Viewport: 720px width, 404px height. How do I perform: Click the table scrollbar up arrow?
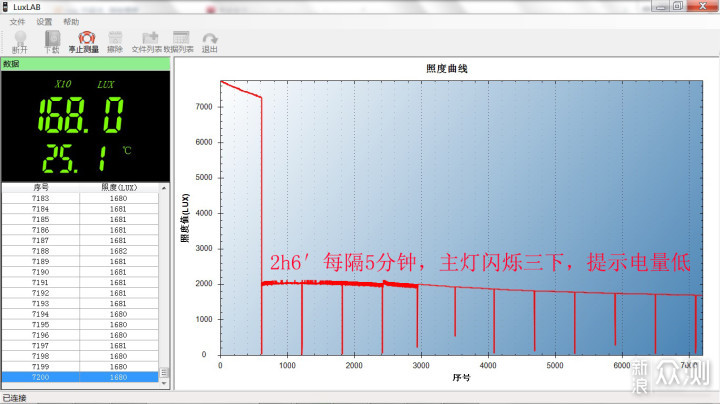click(164, 188)
